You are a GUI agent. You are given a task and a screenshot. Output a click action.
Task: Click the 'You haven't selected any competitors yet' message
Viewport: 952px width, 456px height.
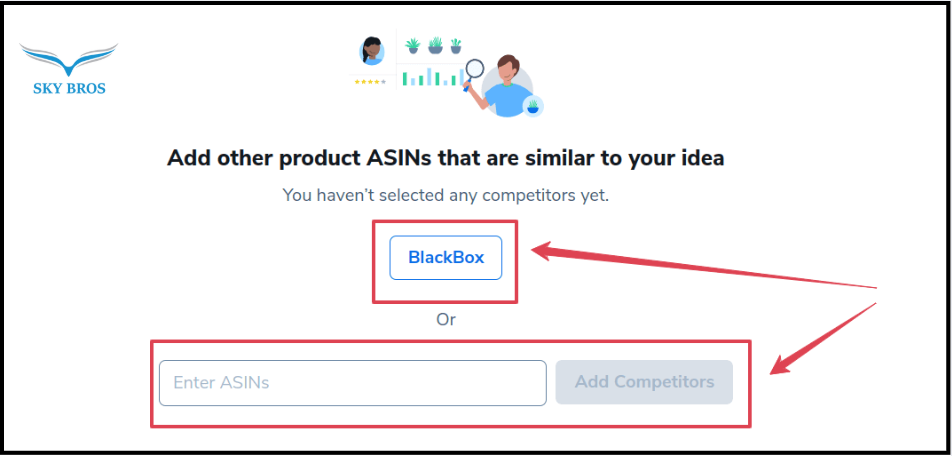point(445,195)
